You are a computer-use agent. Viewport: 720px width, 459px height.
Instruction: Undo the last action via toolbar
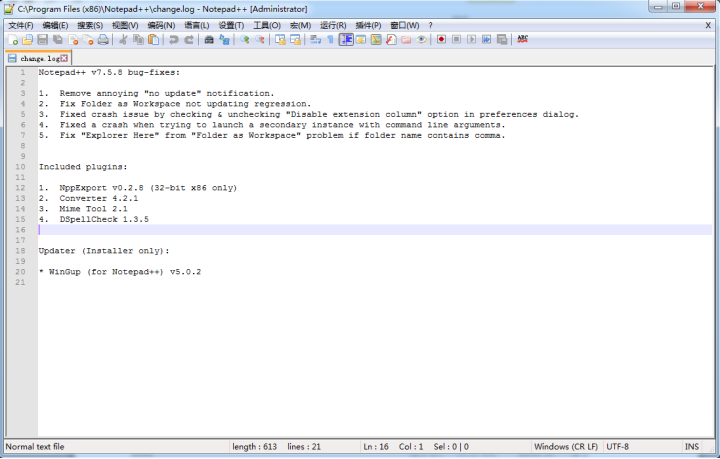[174, 40]
